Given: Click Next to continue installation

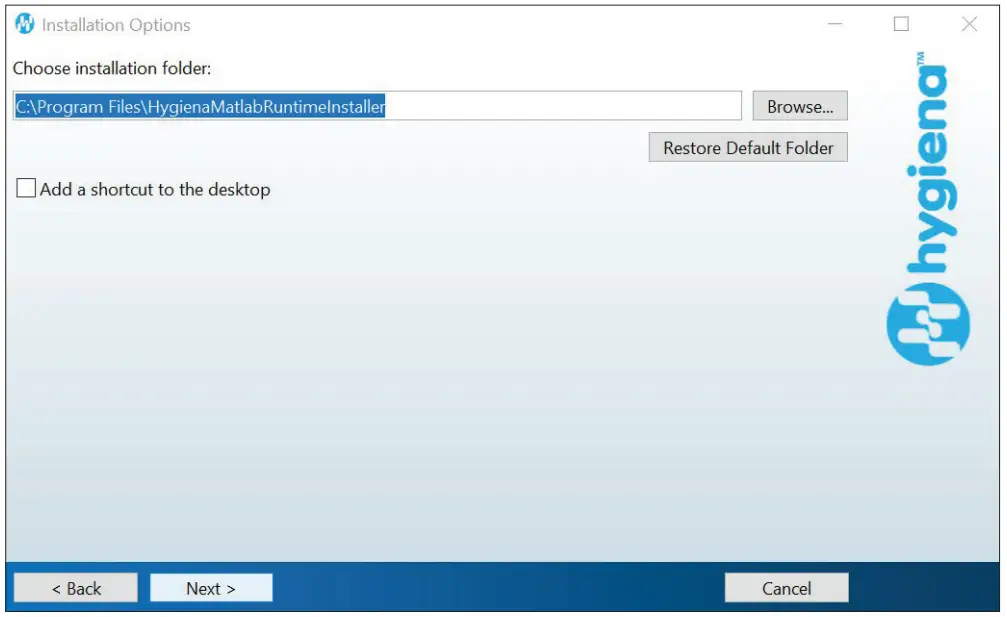Looking at the screenshot, I should (x=210, y=587).
